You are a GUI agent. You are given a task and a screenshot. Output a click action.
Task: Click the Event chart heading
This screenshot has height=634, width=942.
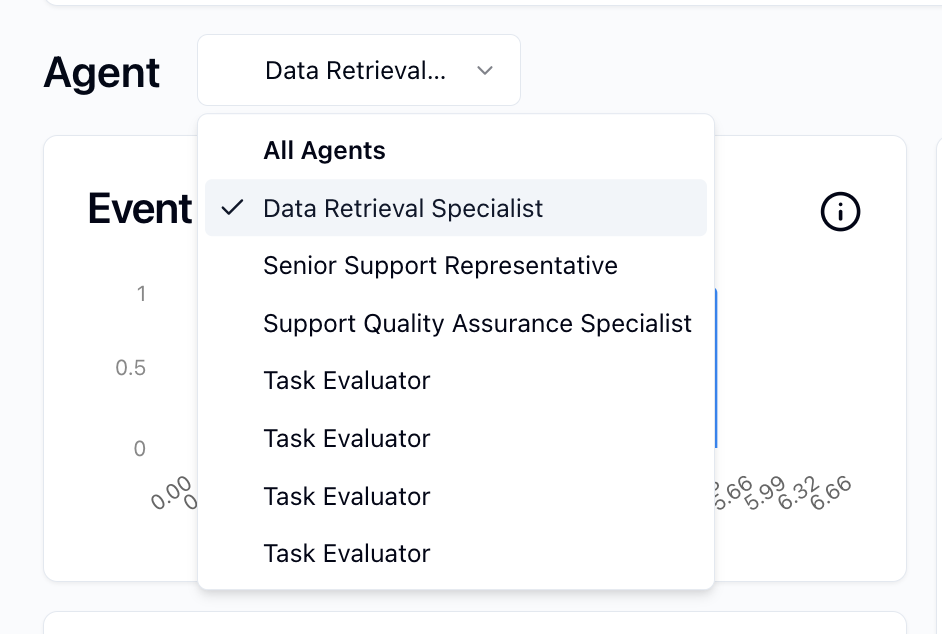coord(140,209)
